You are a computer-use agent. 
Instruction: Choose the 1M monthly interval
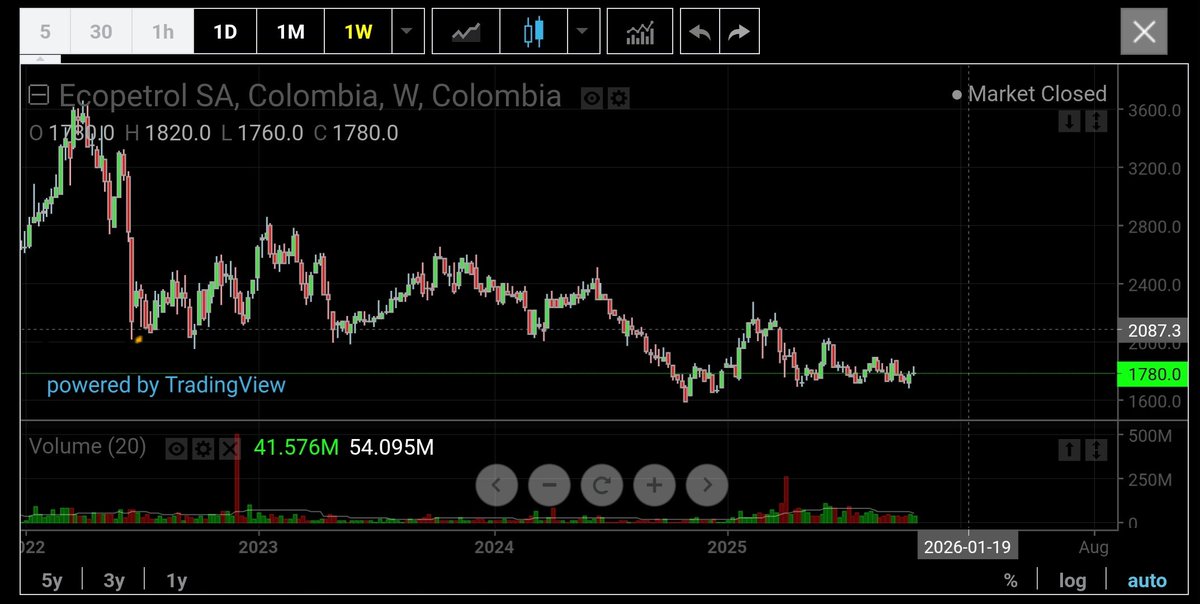tap(290, 31)
